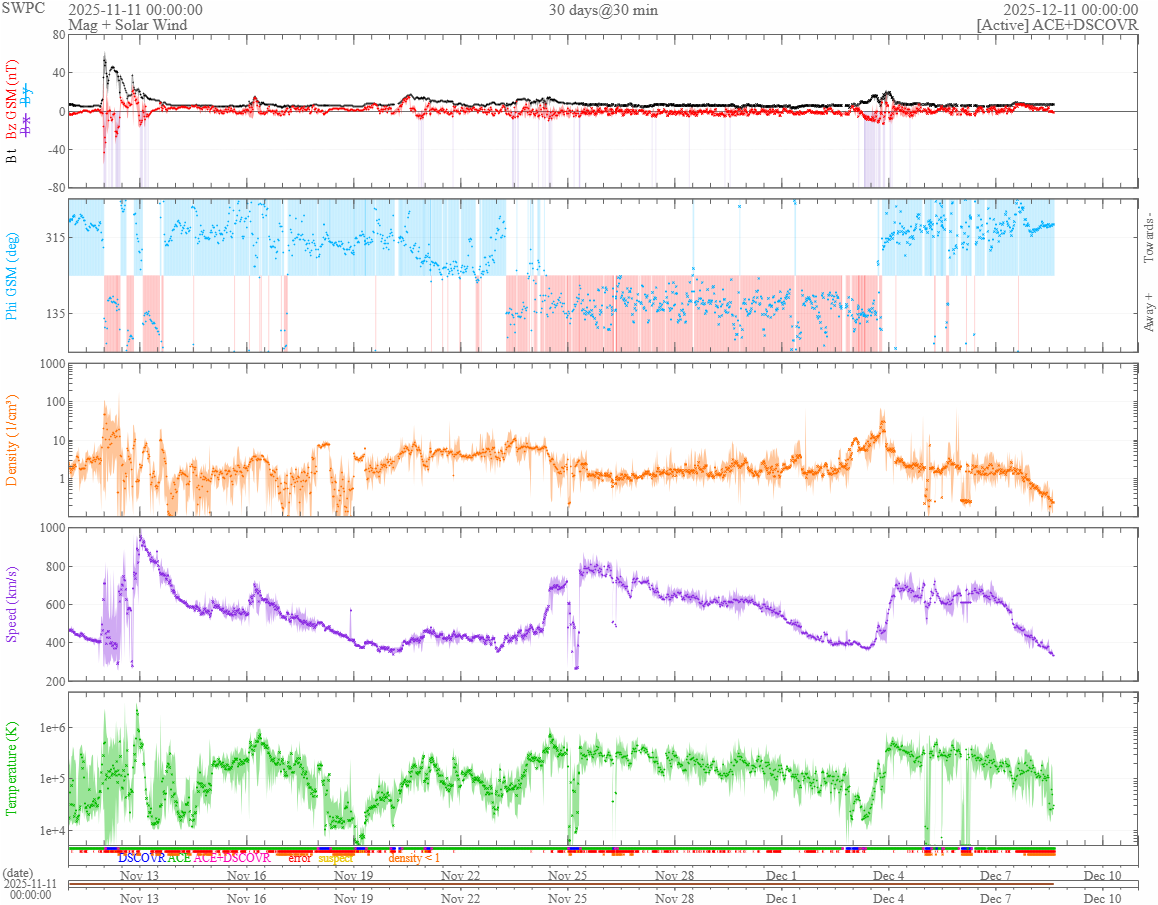Click the '135' tick on the Phi axis
Image resolution: width=1158 pixels, height=905 pixels.
pos(55,314)
